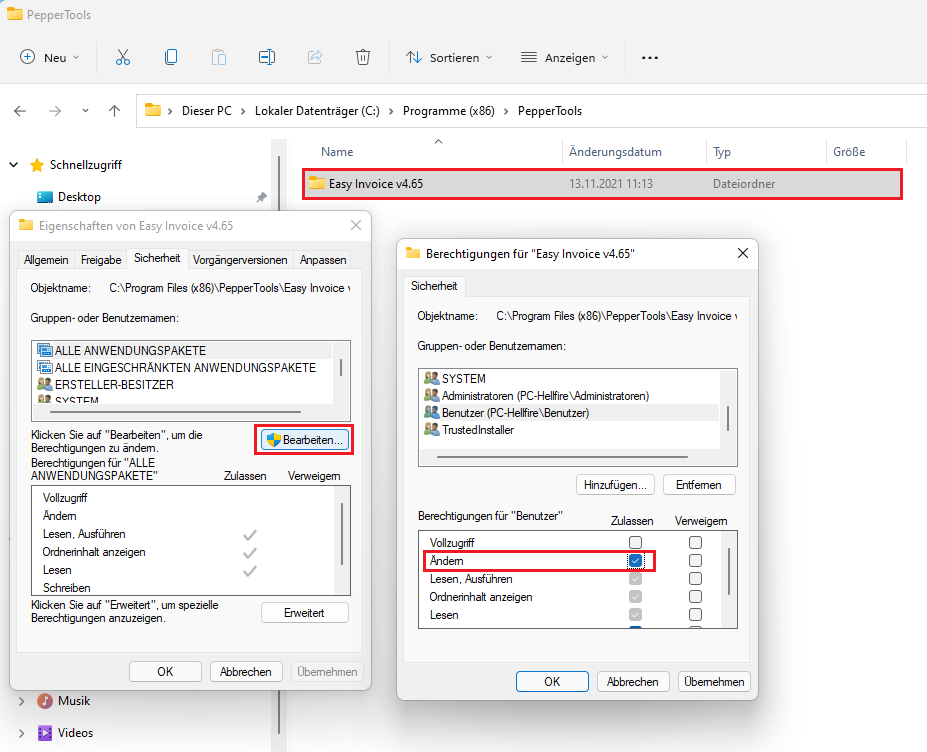Expand the Videos tree node

click(x=22, y=733)
